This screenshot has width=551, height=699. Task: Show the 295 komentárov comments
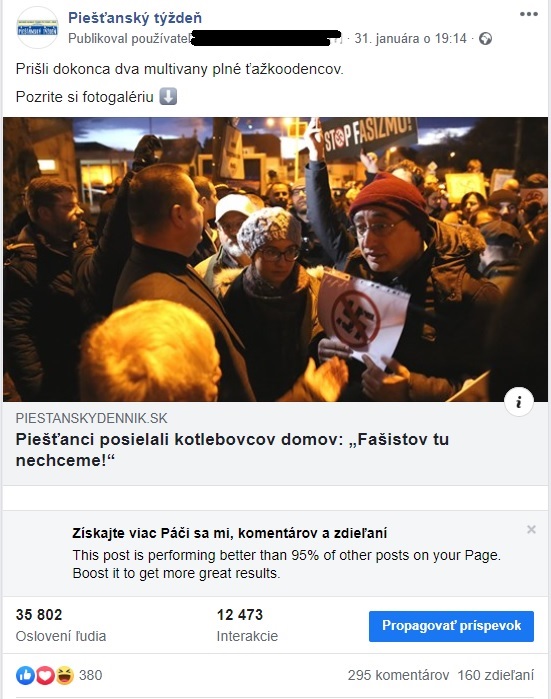(398, 675)
